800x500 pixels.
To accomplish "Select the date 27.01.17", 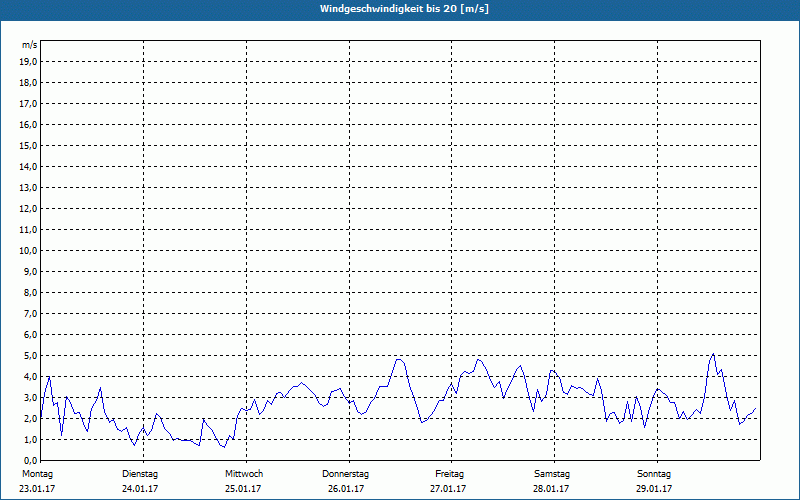I will point(448,489).
